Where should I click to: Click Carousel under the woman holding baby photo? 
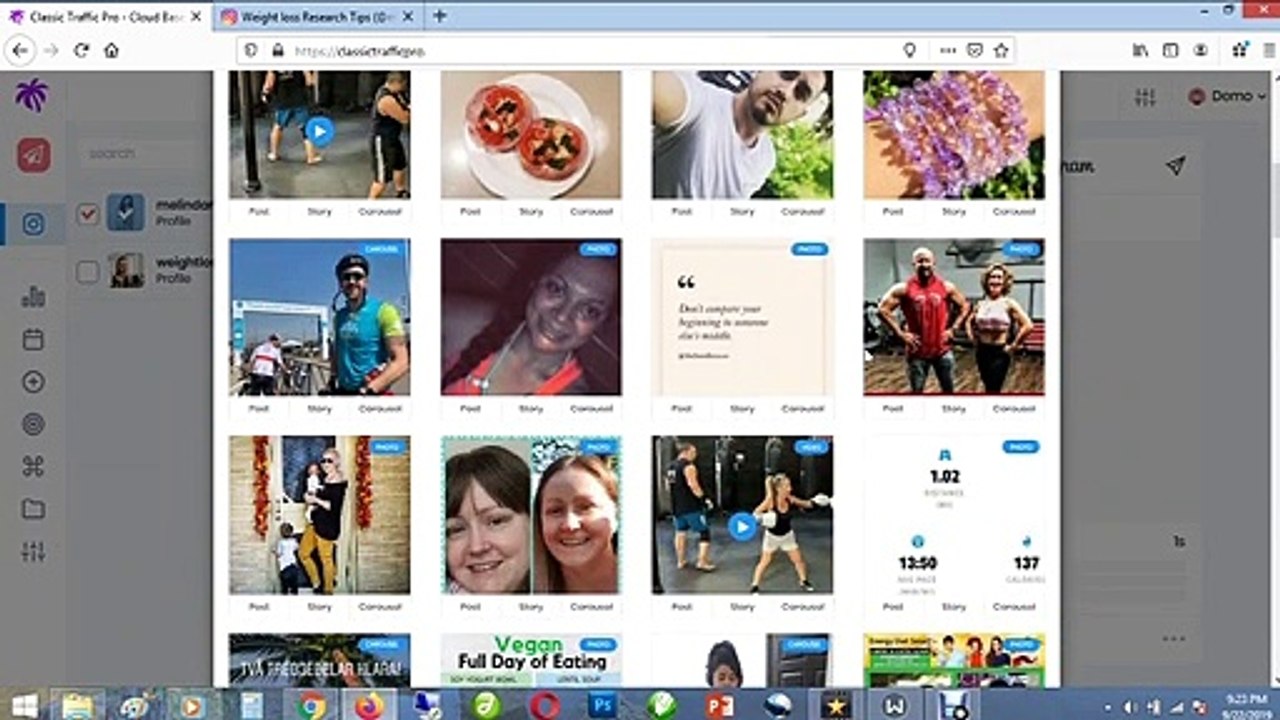(x=380, y=607)
